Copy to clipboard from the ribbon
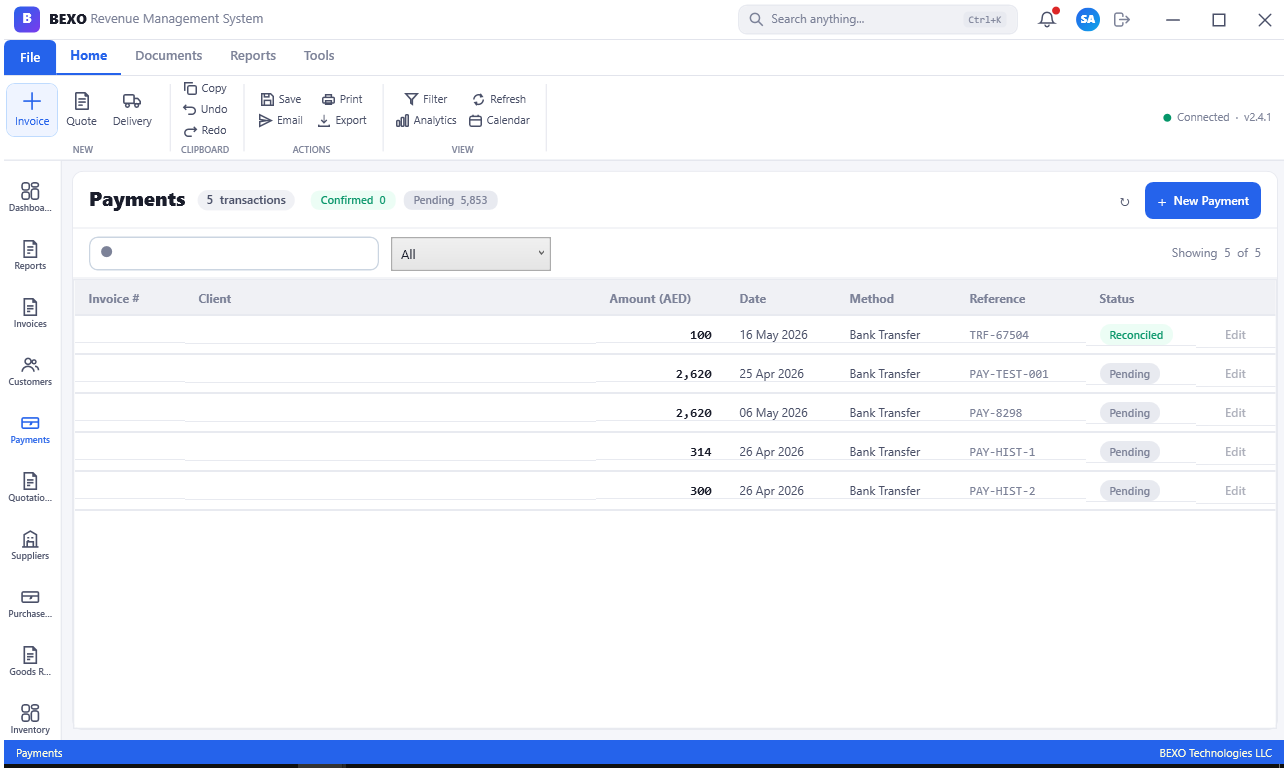 tap(205, 88)
